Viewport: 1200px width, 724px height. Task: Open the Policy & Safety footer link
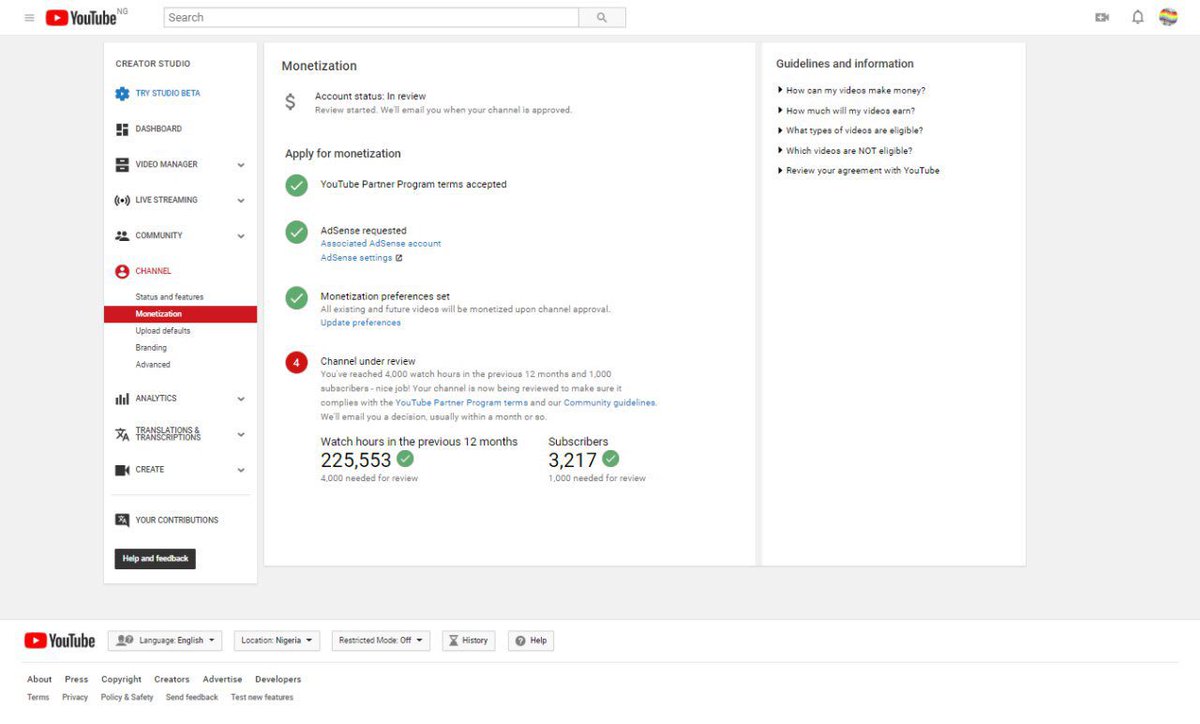coord(127,697)
